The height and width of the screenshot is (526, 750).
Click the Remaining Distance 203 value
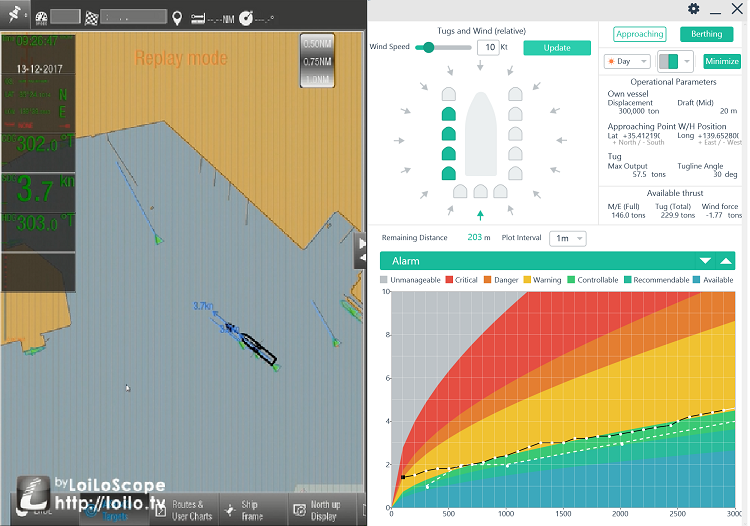474,237
